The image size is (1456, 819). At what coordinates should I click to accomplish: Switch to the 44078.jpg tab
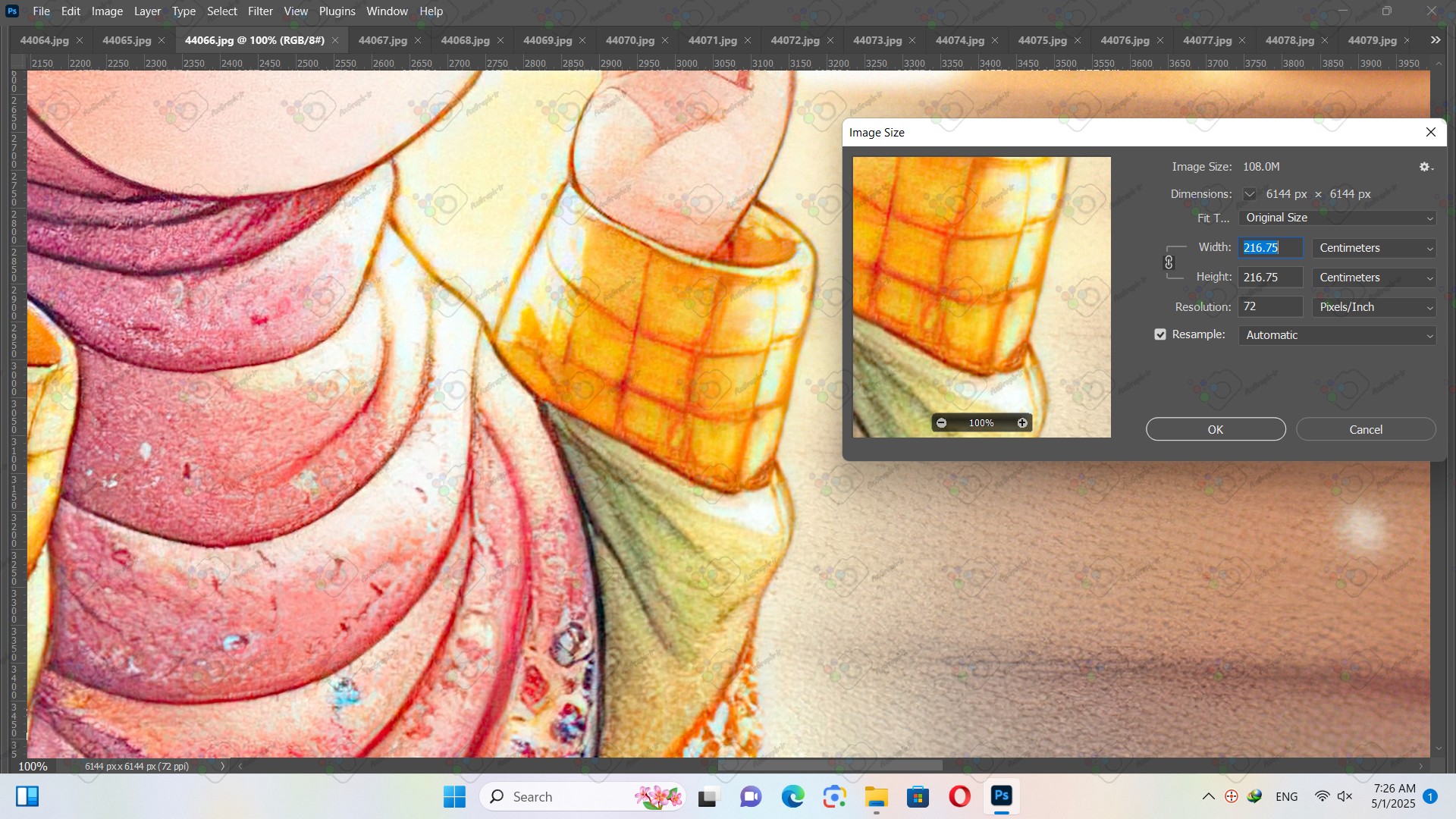point(1289,40)
